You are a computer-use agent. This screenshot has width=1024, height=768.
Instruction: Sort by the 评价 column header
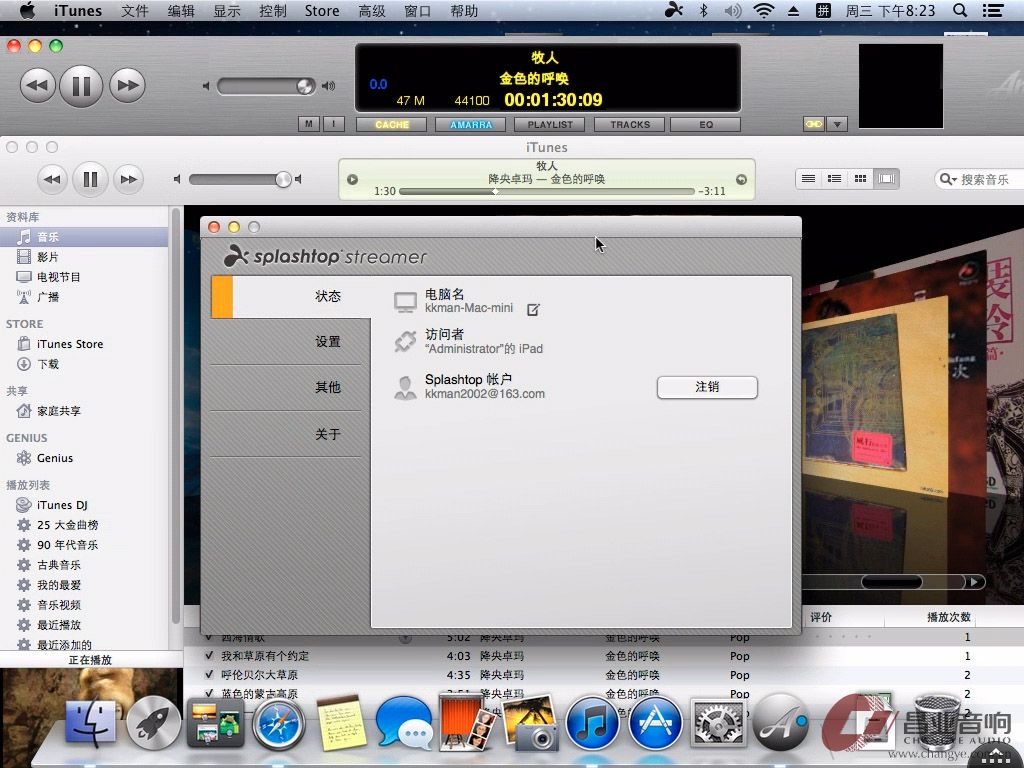821,617
